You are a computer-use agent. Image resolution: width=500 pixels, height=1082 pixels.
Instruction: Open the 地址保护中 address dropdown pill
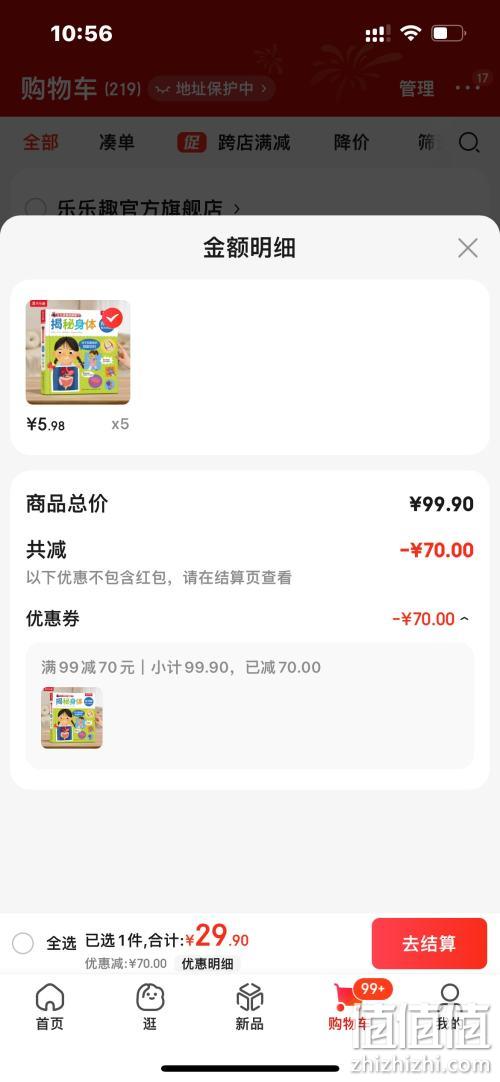[212, 88]
